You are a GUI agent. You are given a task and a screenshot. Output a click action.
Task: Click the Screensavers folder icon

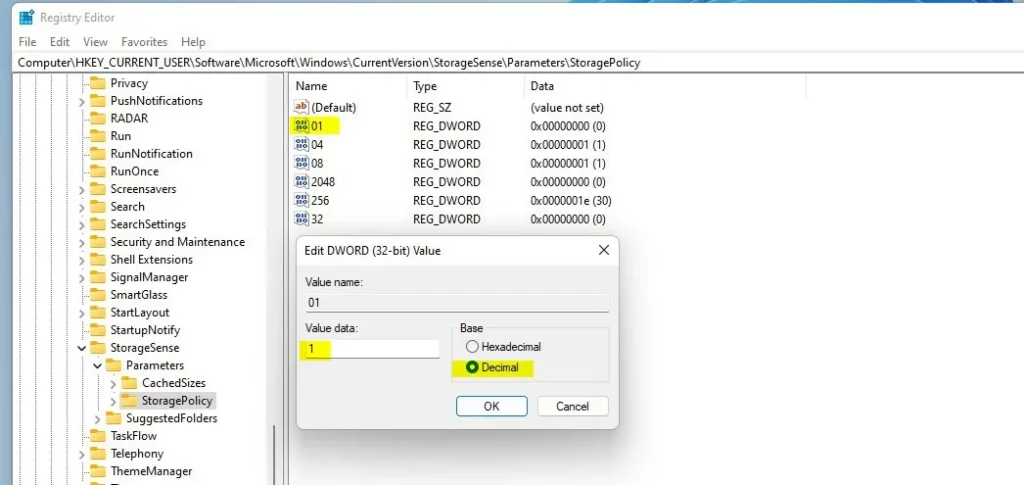tap(98, 189)
